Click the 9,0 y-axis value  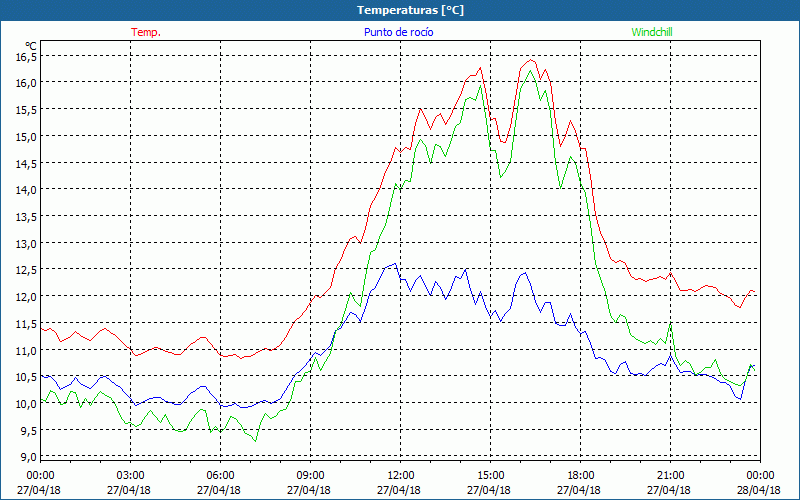28,457
